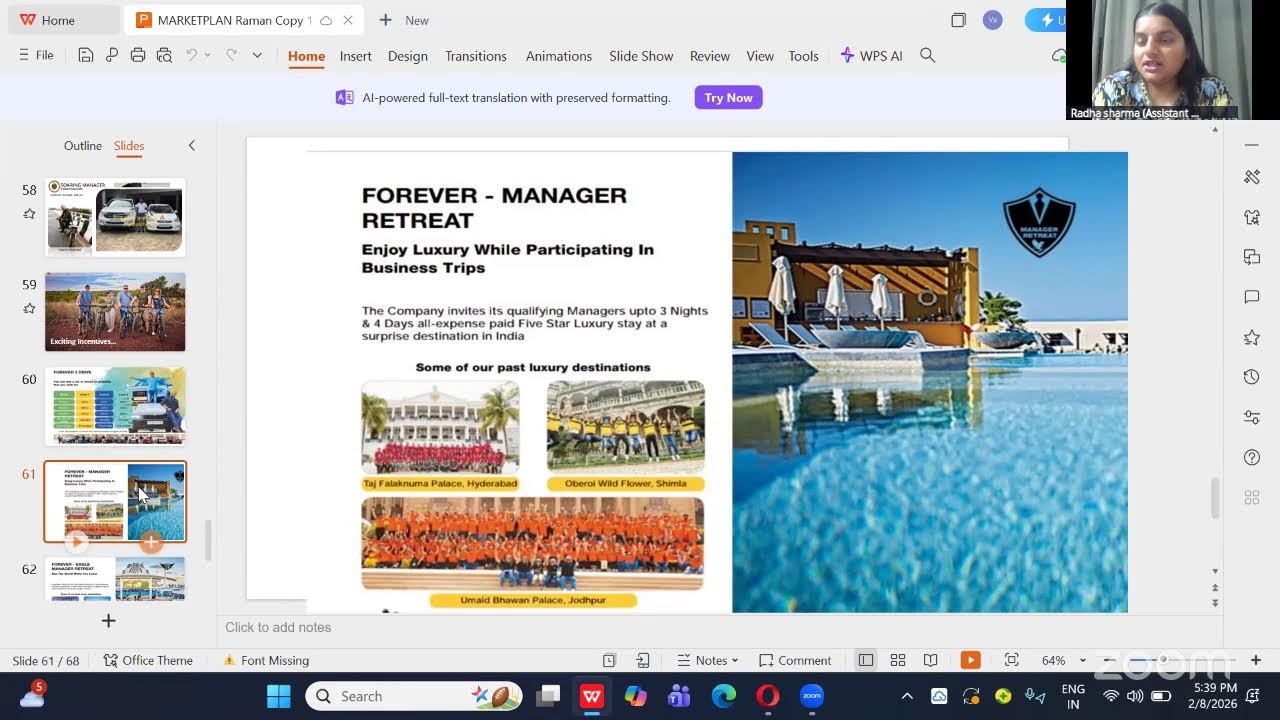Switch to Reading view
This screenshot has width=1280, height=720.
tap(930, 660)
